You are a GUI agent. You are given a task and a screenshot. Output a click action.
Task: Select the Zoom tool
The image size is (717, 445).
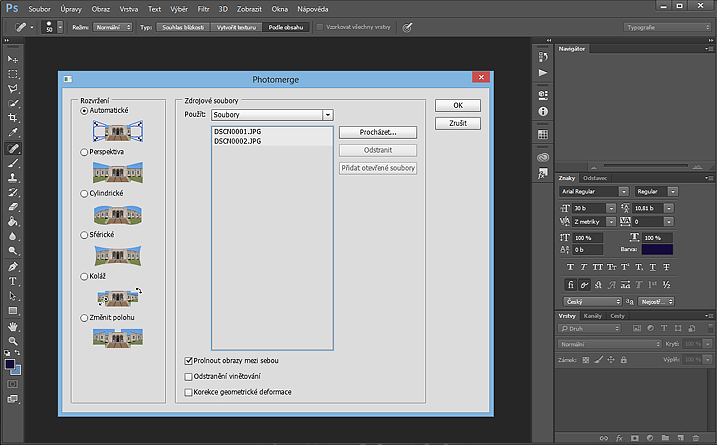click(x=13, y=341)
